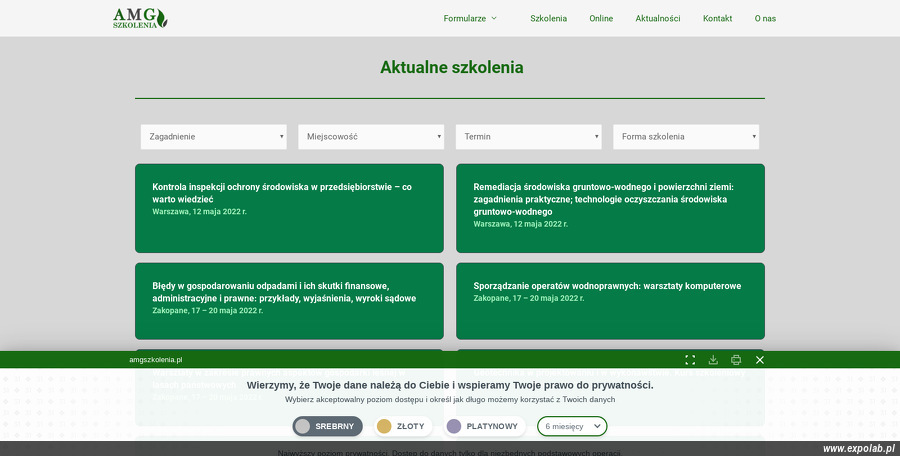
Task: Open the Forma szkolenia filter dropdown
Action: pyautogui.click(x=686, y=137)
